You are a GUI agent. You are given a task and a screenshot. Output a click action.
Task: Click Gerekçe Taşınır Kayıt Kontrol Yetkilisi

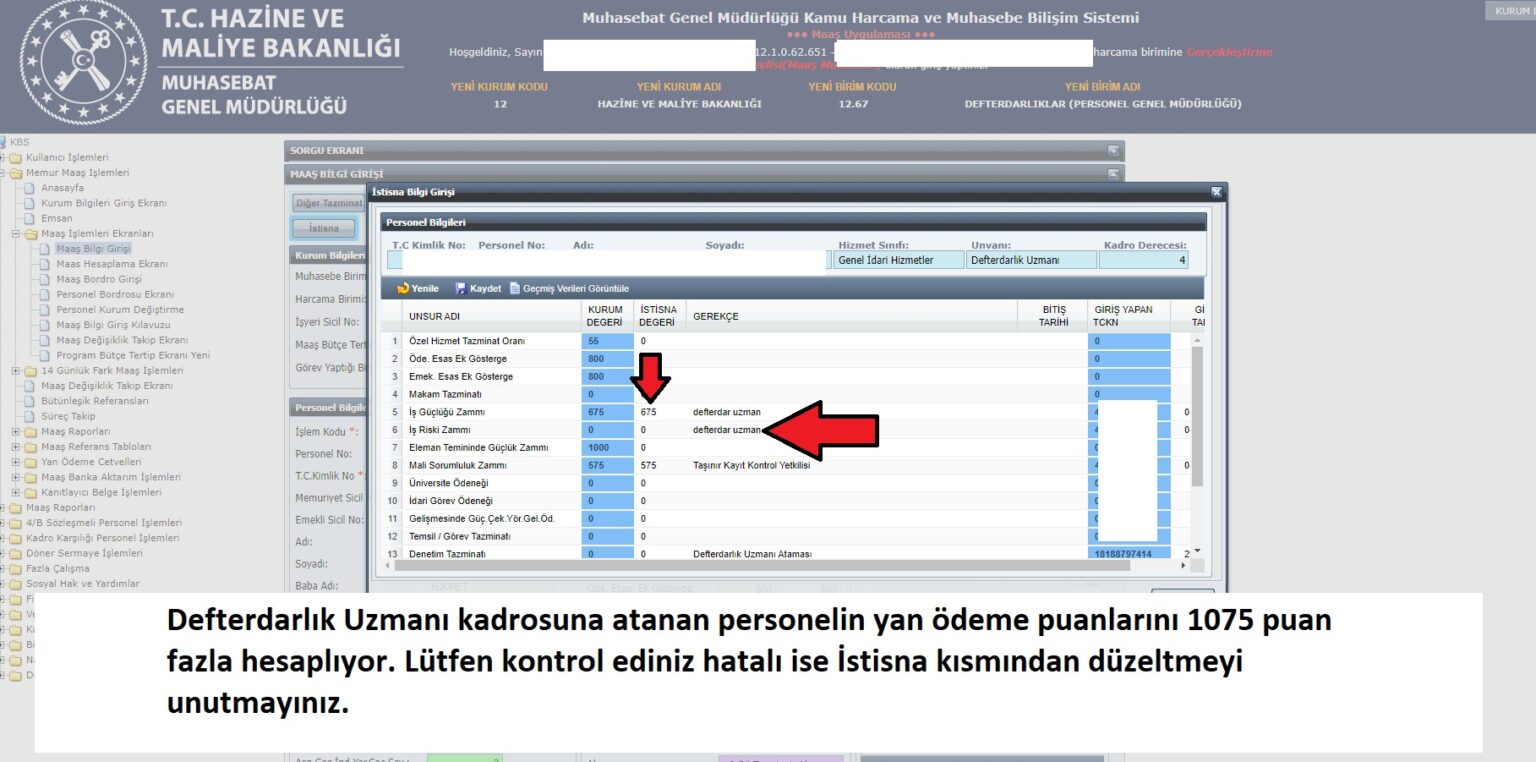[751, 466]
